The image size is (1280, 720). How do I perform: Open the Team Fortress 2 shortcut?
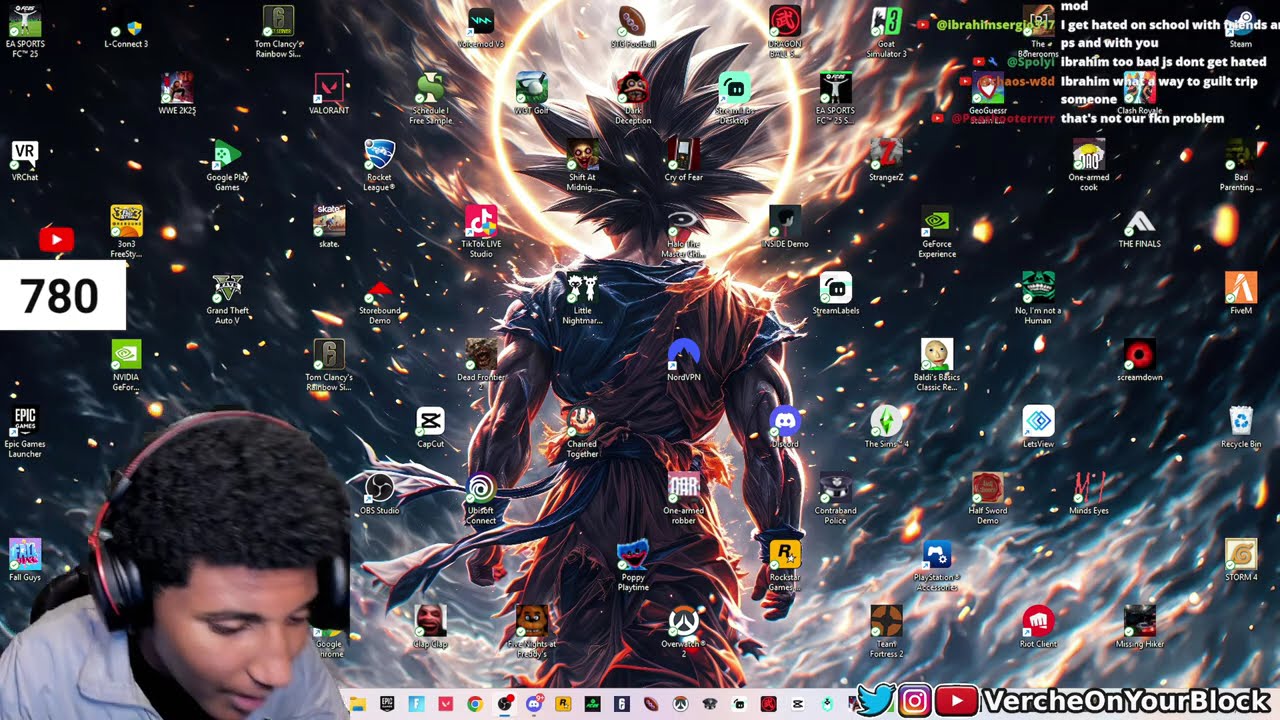(x=886, y=633)
